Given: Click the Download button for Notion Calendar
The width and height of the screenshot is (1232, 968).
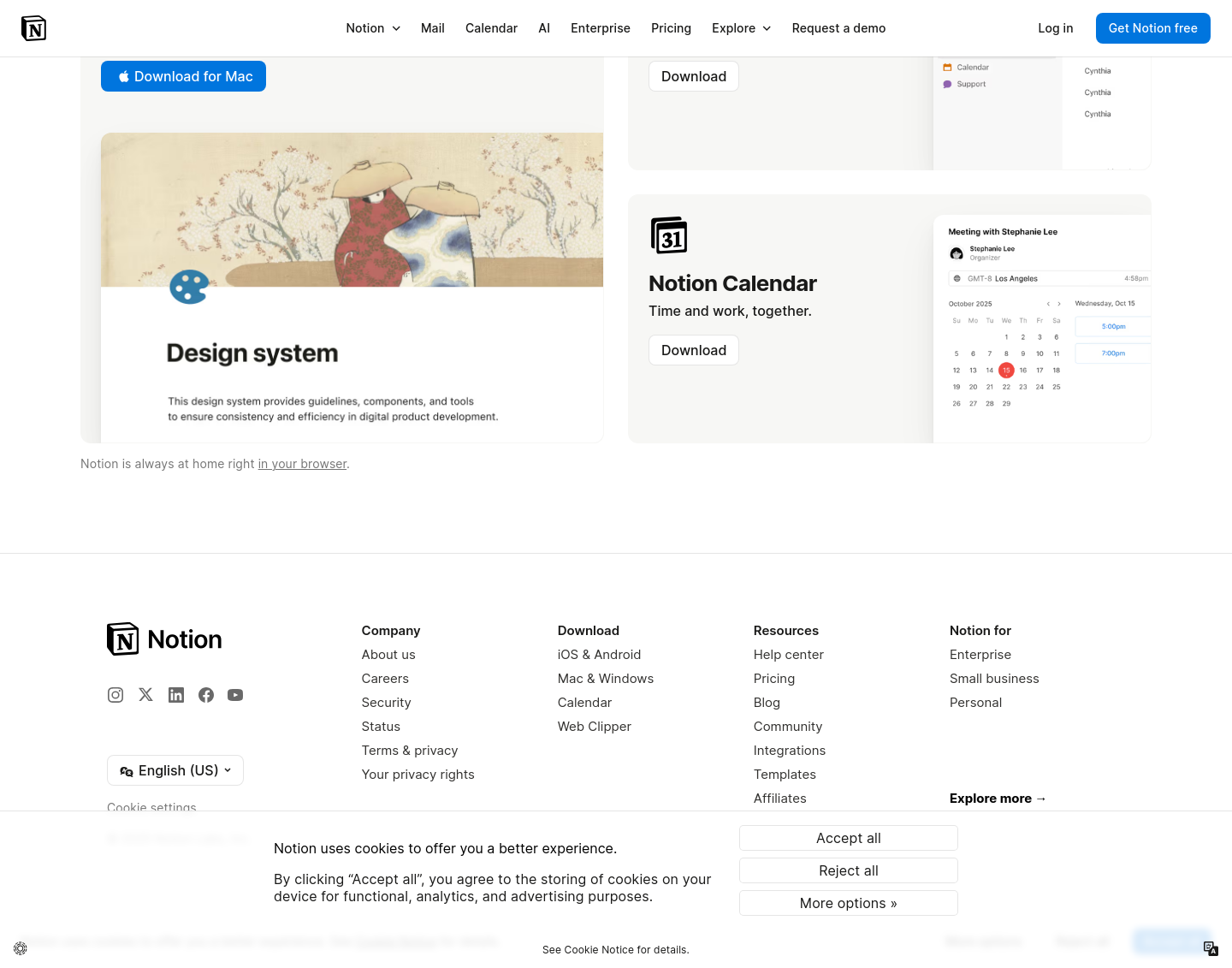Looking at the screenshot, I should pos(694,350).
